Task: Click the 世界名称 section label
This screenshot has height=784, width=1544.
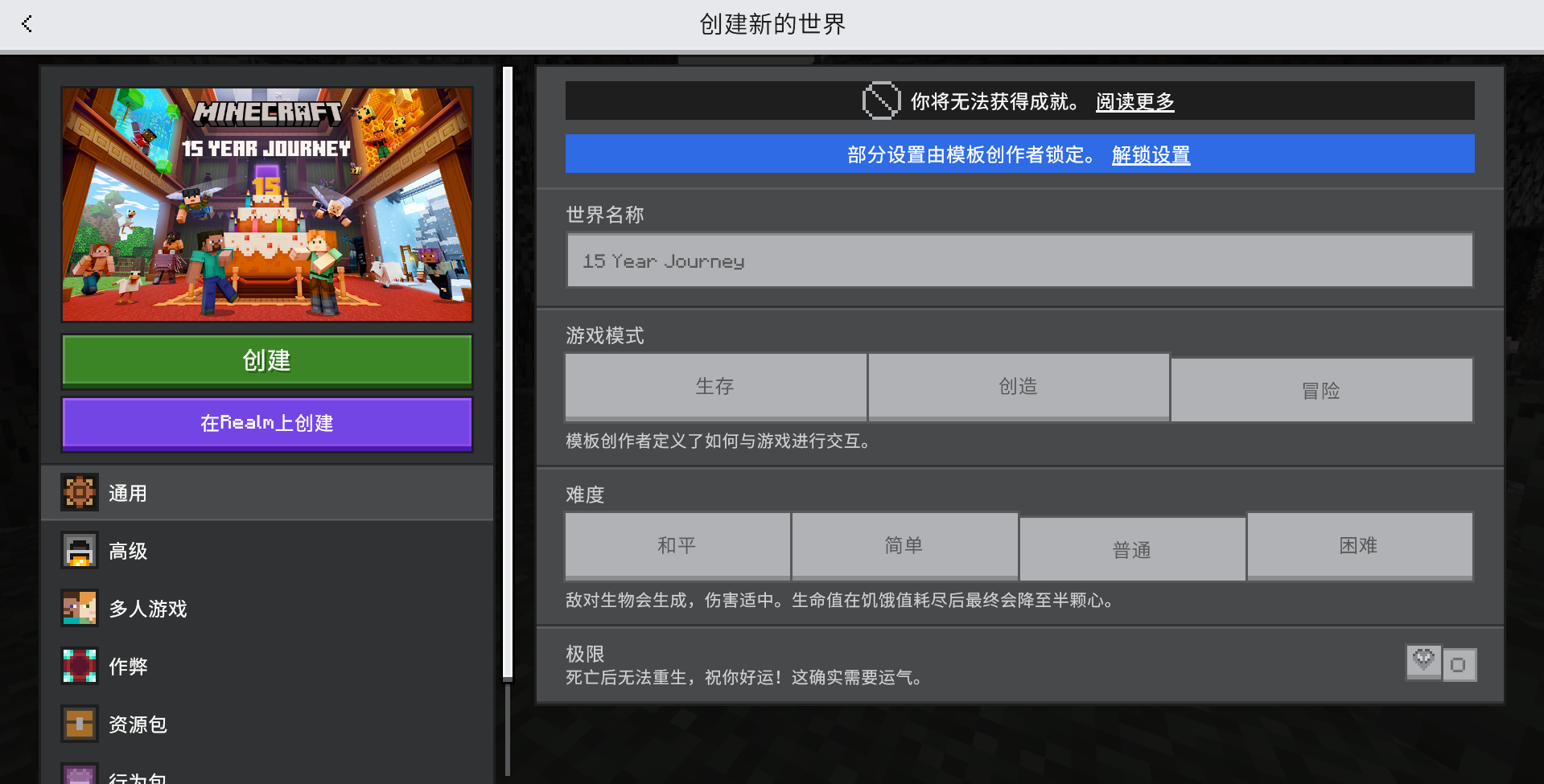Action: point(604,215)
